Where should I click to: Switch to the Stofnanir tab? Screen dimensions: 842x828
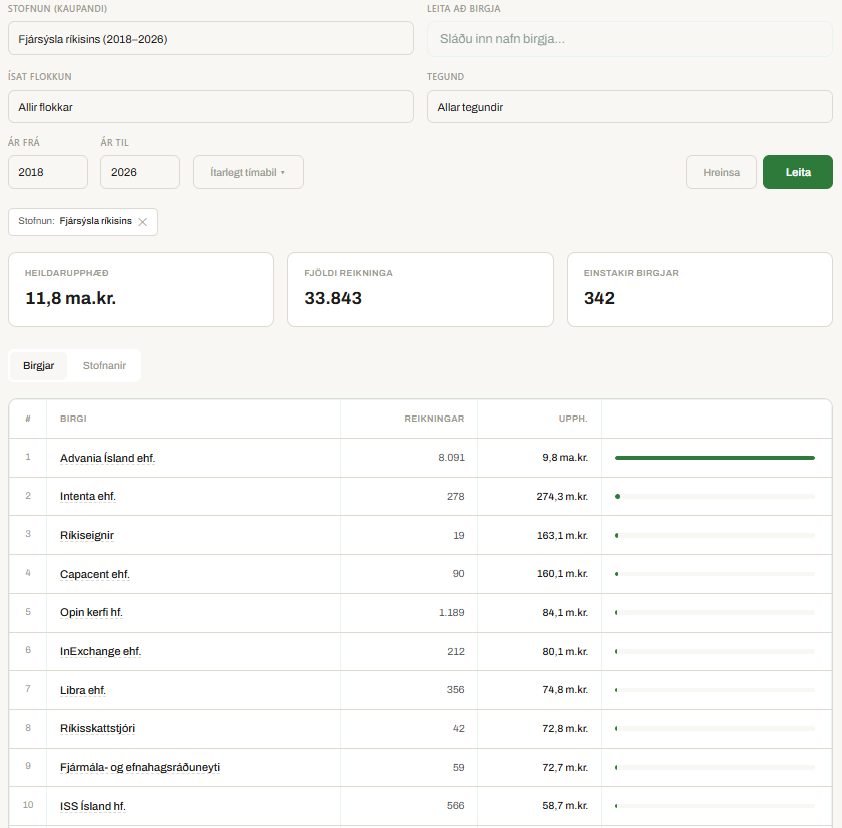coord(104,366)
